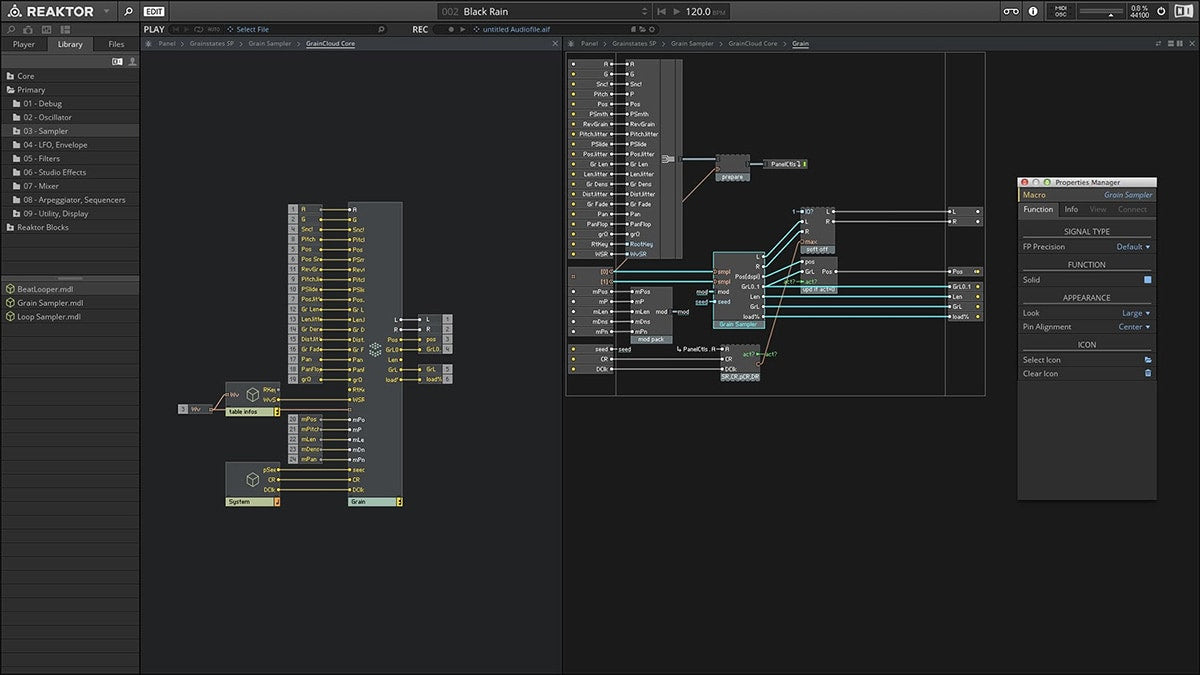Toggle the EDIT mode button
The width and height of the screenshot is (1200, 675).
154,12
